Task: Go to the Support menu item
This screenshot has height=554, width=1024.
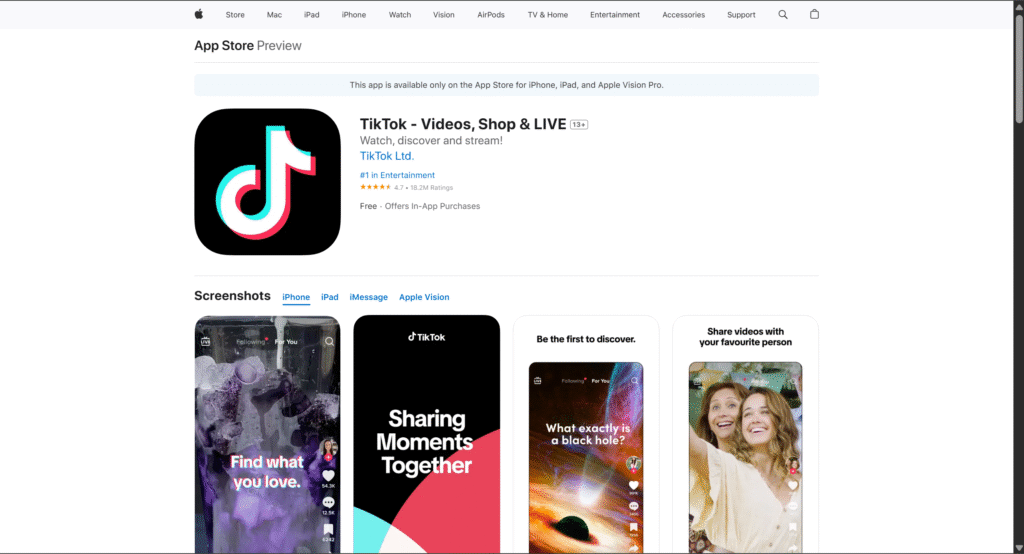Action: coord(741,15)
